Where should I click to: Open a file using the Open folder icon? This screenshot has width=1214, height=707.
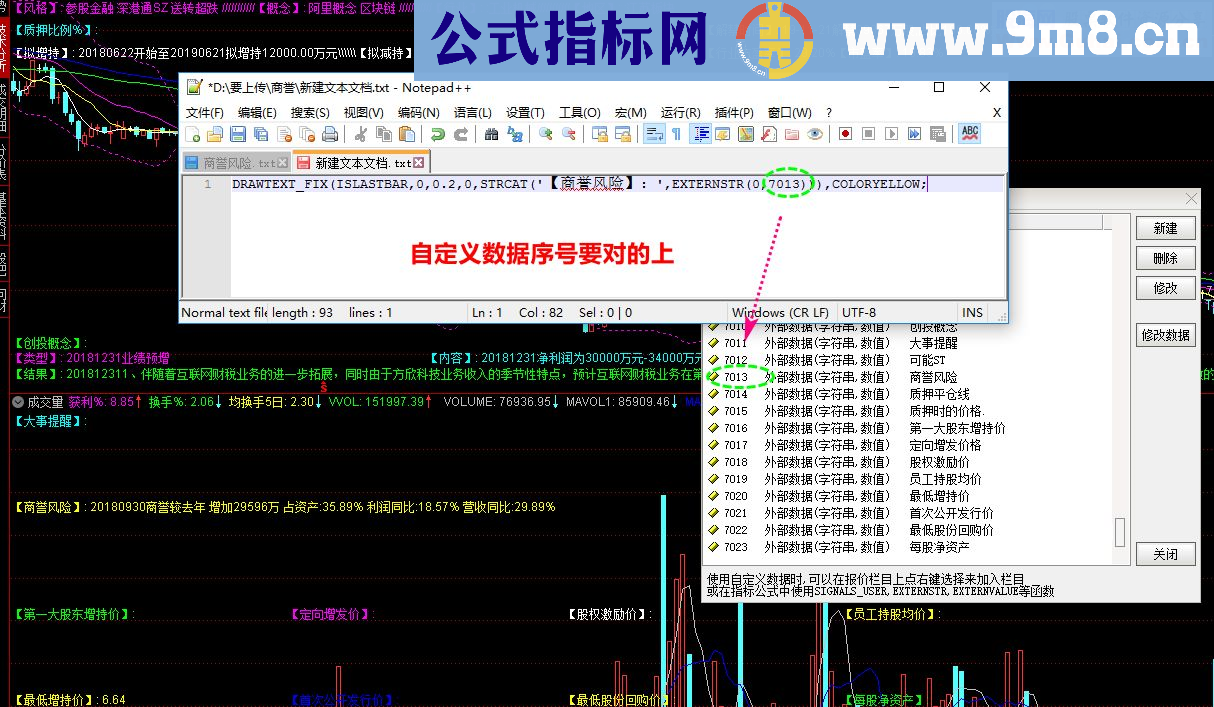point(213,134)
